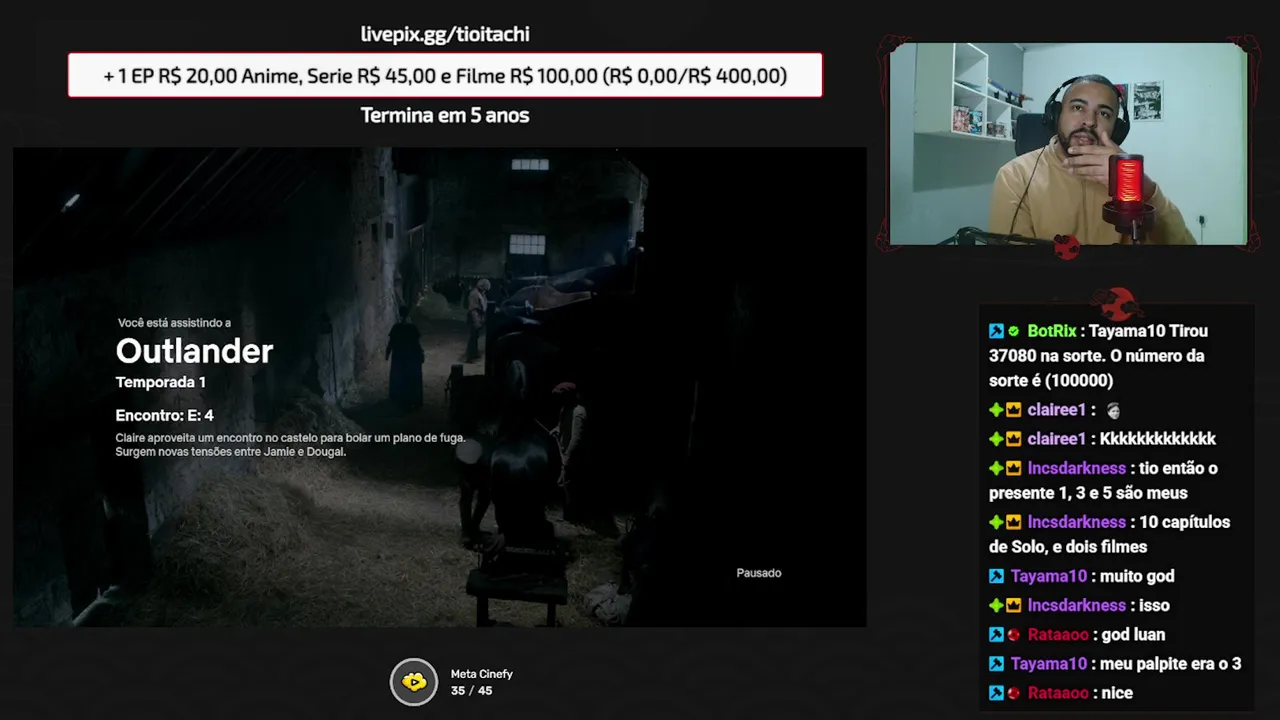Screen dimensions: 1280x720
Task: Click Incsdarkness username on '10 capítulos' message
Action: 1076,522
